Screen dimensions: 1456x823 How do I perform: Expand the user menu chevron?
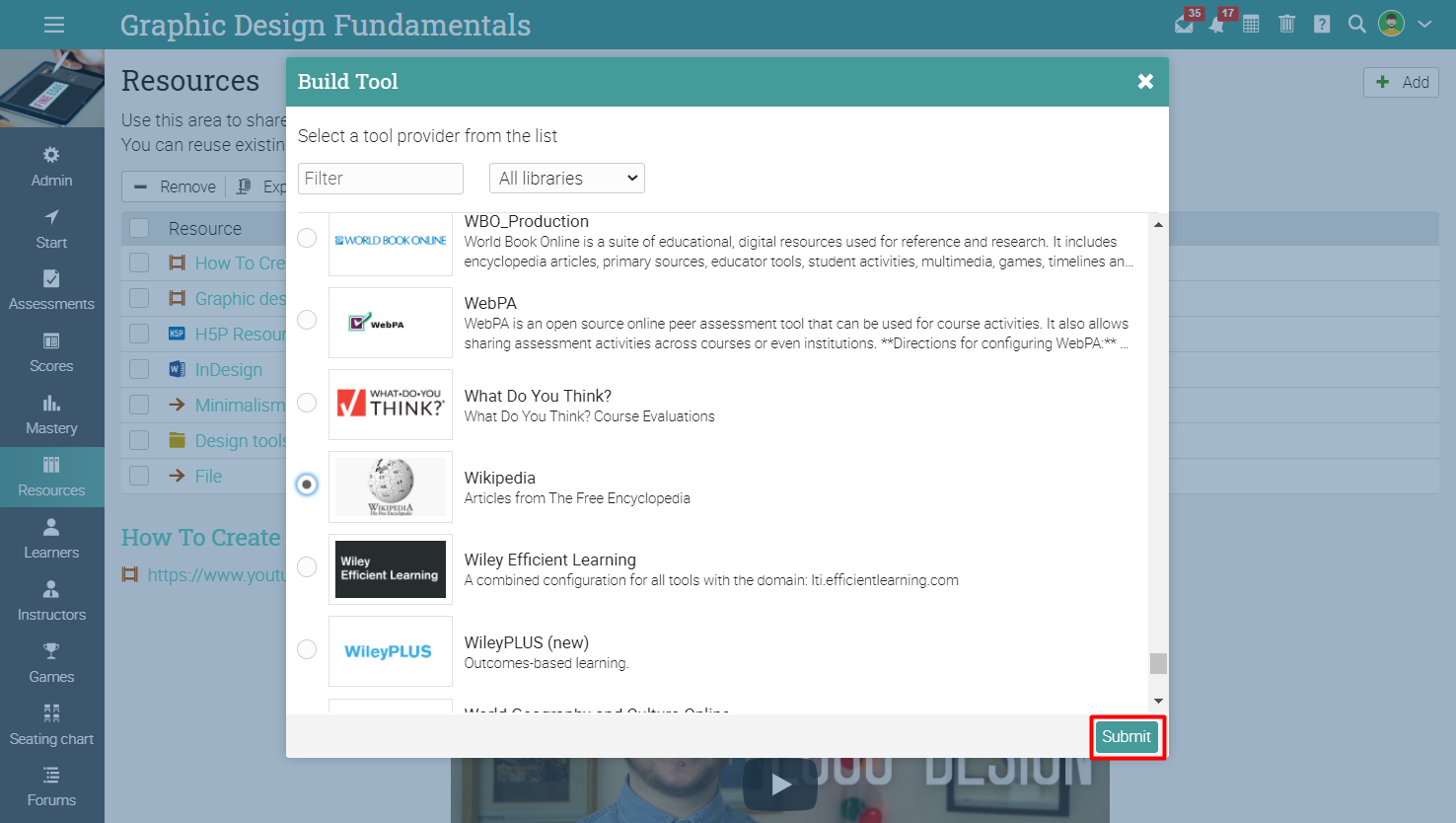1424,25
